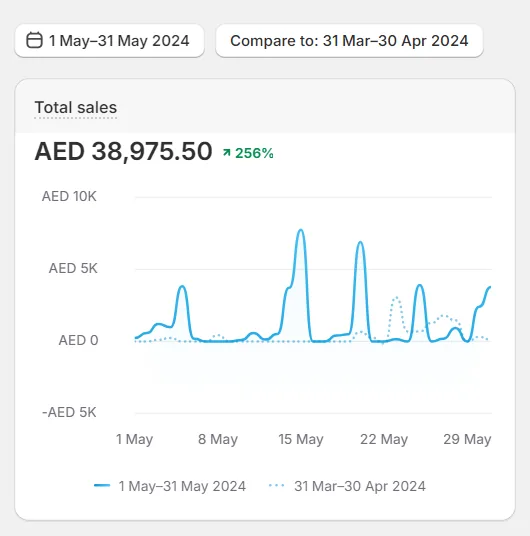
Task: Click the Total sales heading
Action: pos(76,107)
